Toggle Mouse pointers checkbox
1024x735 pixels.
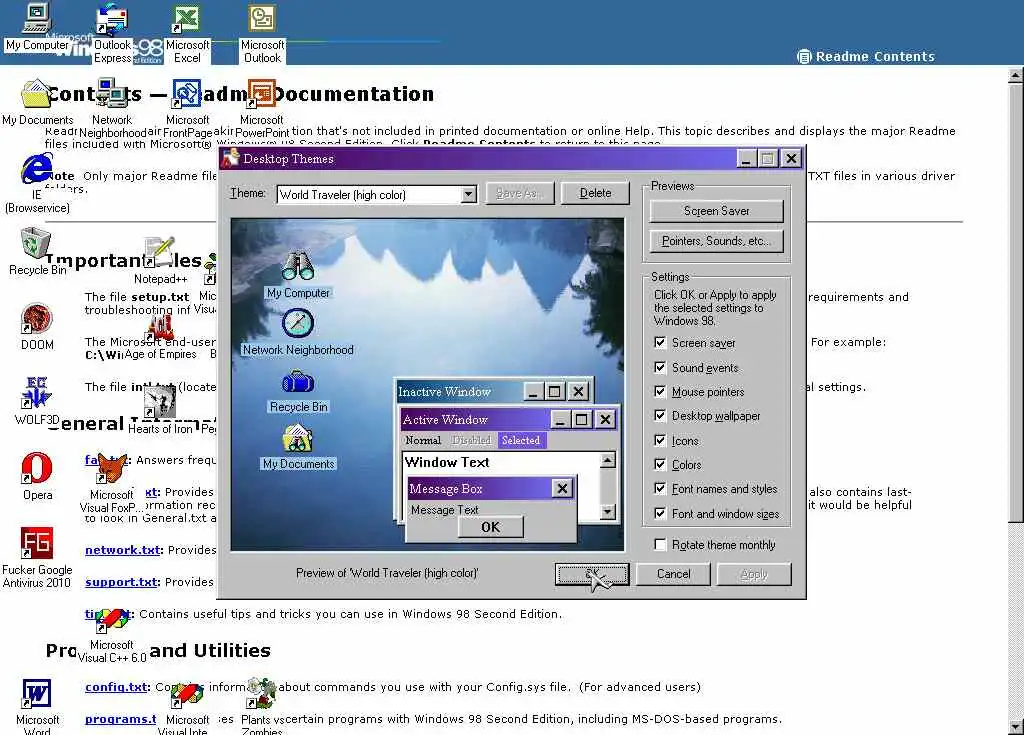pyautogui.click(x=660, y=391)
